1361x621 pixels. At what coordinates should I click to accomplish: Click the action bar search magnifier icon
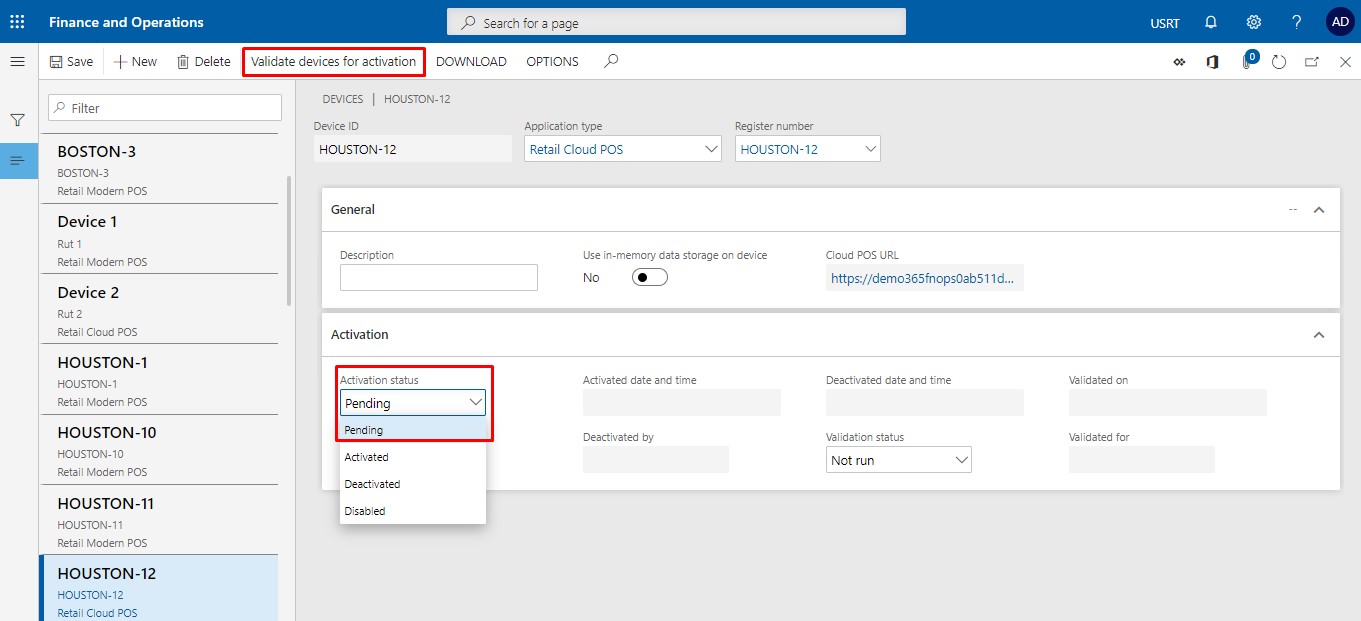coord(611,61)
